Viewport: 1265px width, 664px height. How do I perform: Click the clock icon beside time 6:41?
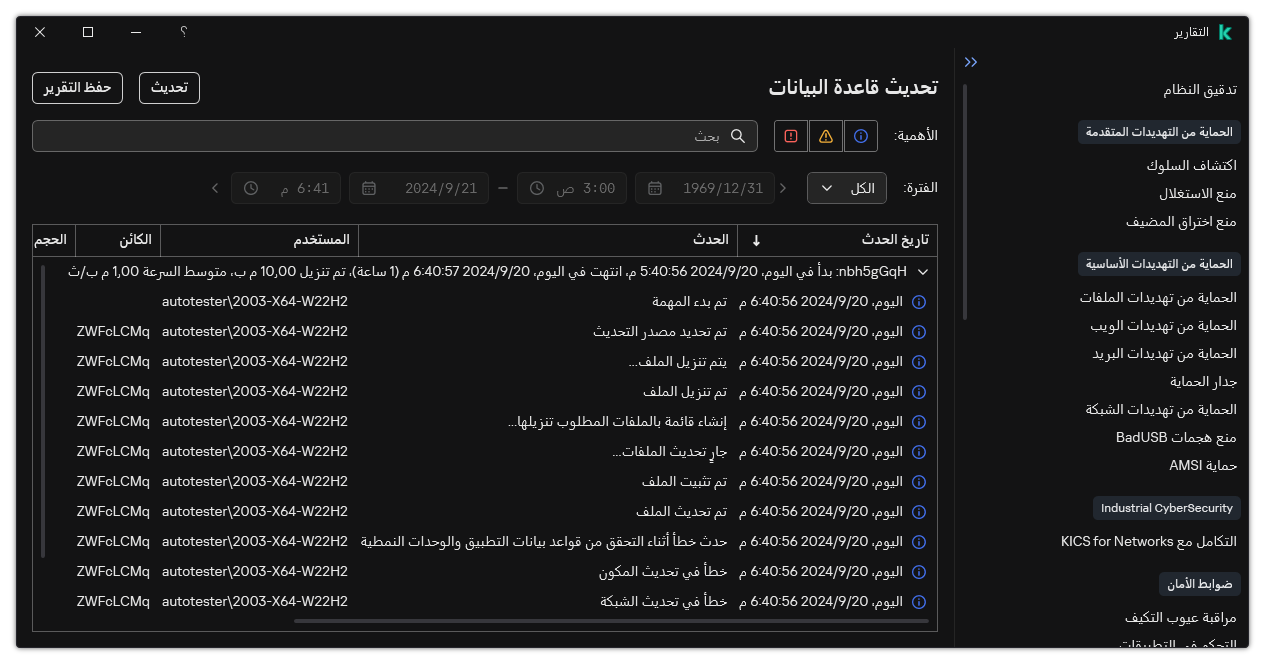coord(252,188)
